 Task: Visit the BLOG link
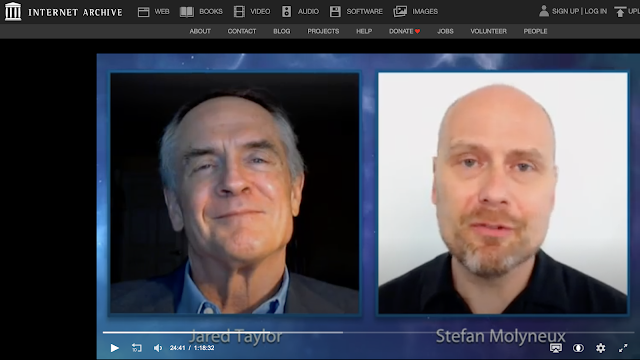282,31
